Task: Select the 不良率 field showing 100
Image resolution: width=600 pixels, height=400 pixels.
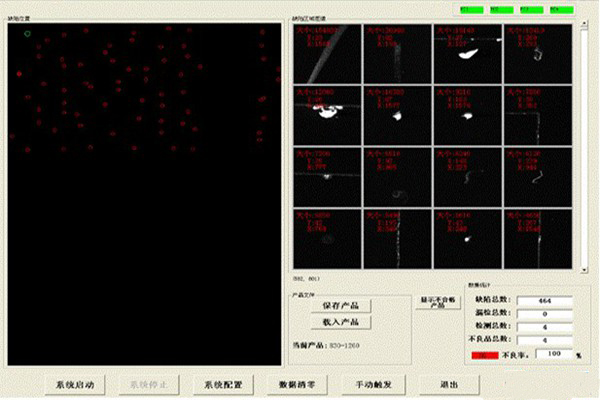Action: click(554, 354)
